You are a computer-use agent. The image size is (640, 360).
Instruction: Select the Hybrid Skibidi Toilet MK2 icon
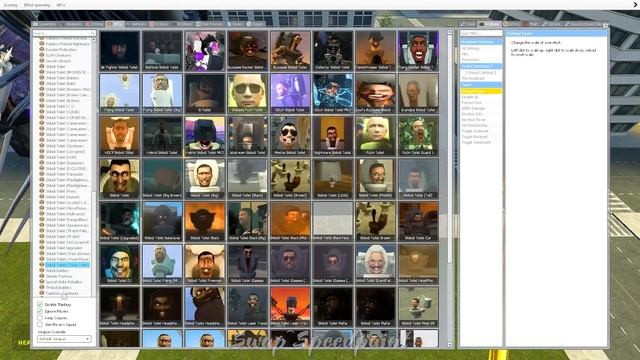pyautogui.click(x=205, y=136)
